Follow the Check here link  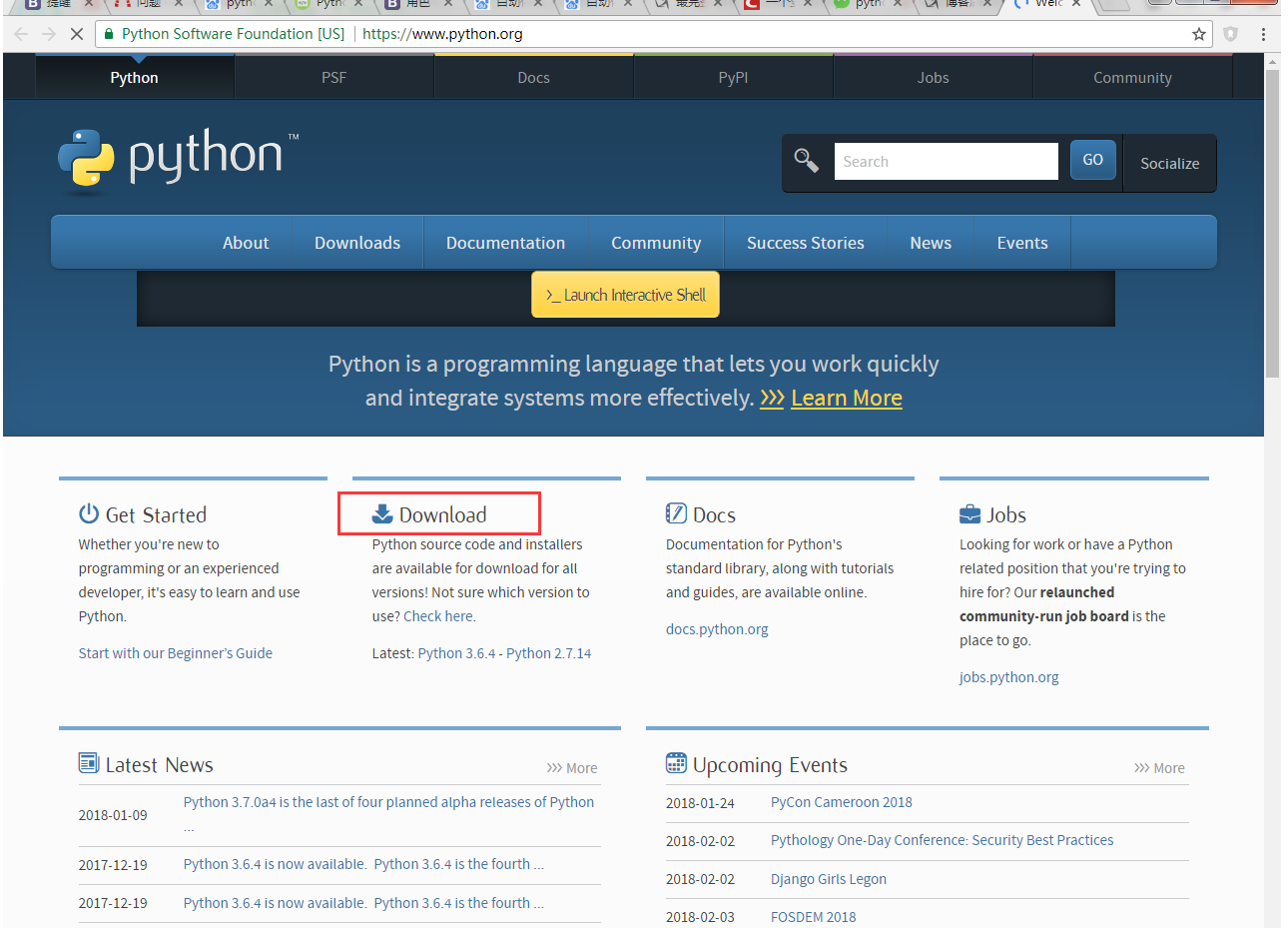439,616
